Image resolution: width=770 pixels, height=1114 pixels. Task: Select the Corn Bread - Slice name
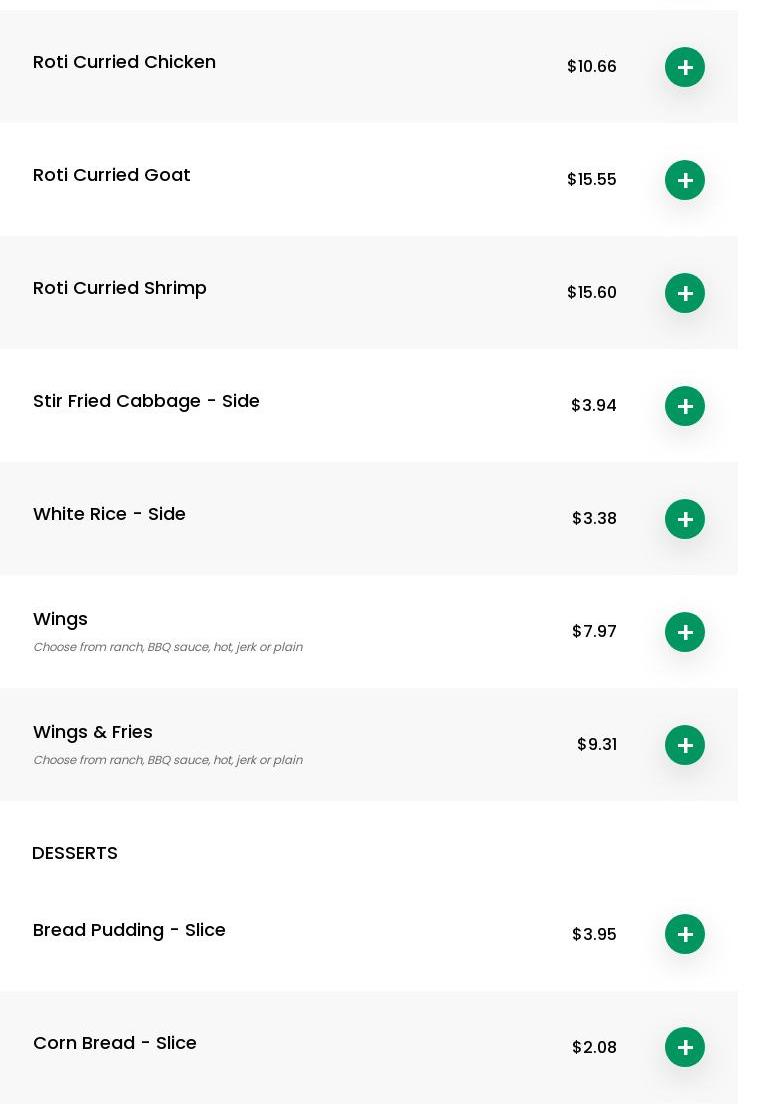115,1043
